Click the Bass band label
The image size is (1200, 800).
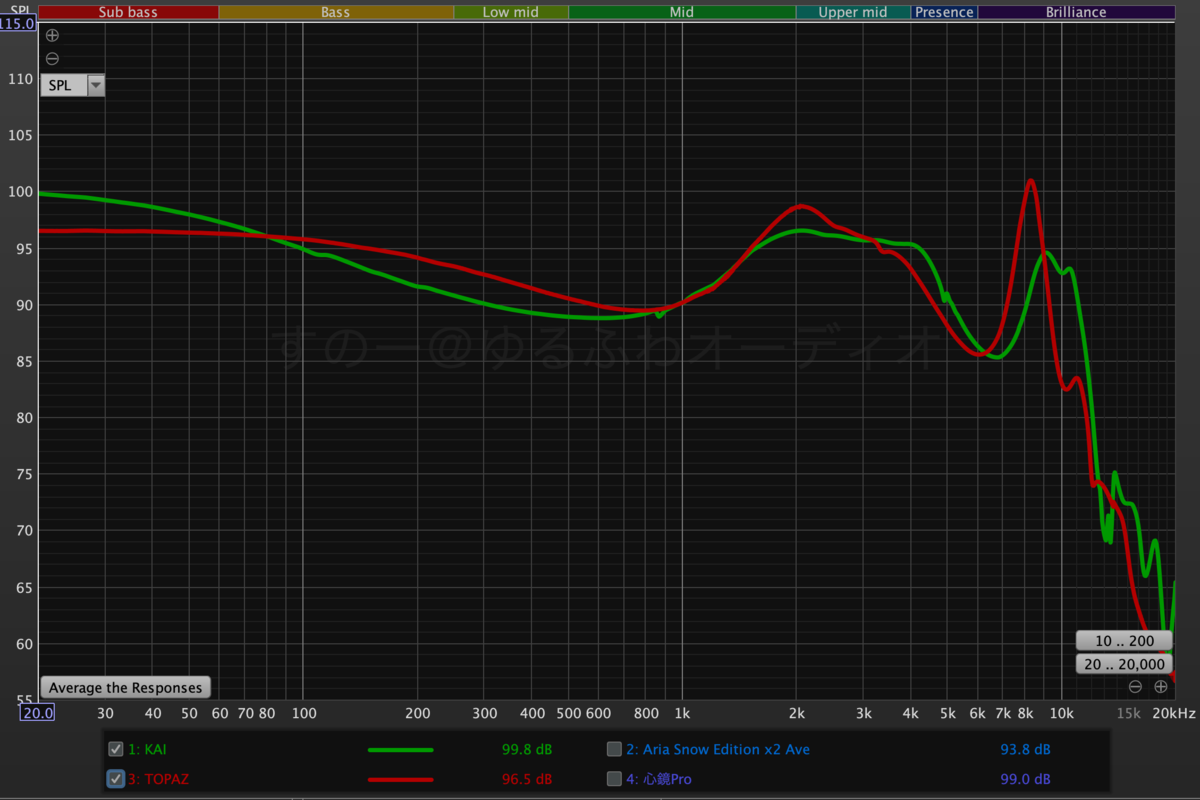336,13
